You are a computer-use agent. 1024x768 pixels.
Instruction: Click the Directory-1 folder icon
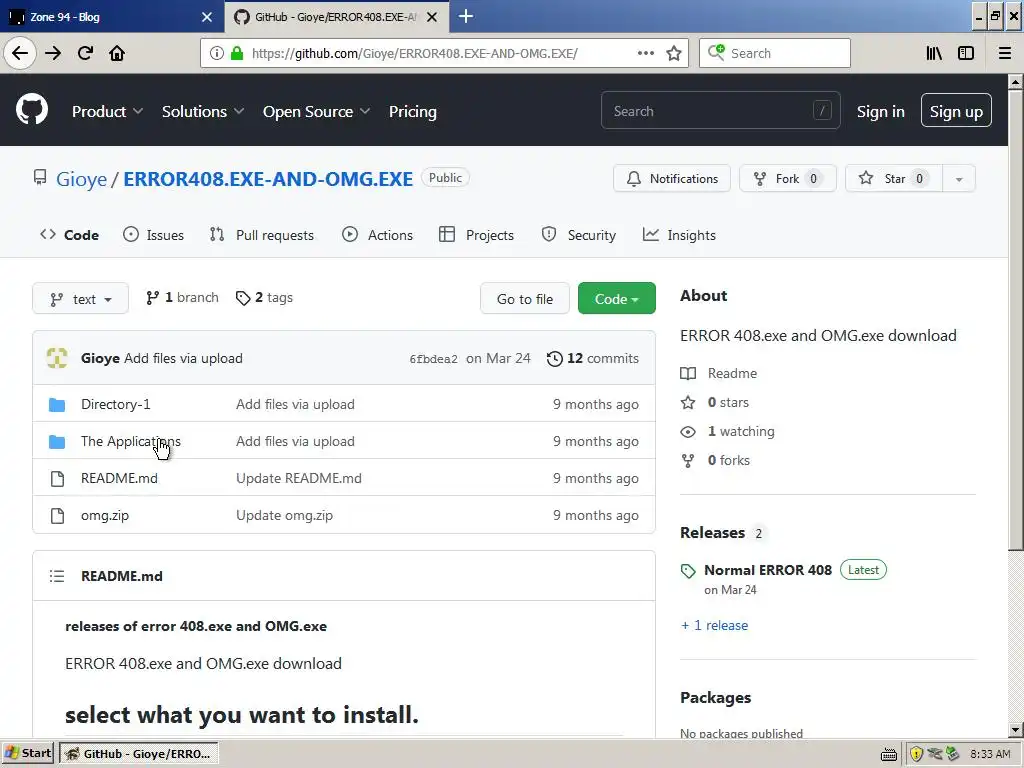[x=57, y=405]
